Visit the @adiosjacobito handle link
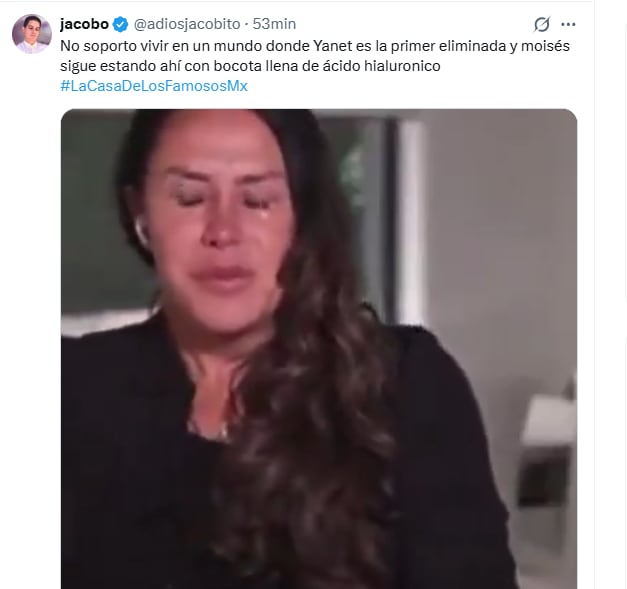 pyautogui.click(x=187, y=24)
